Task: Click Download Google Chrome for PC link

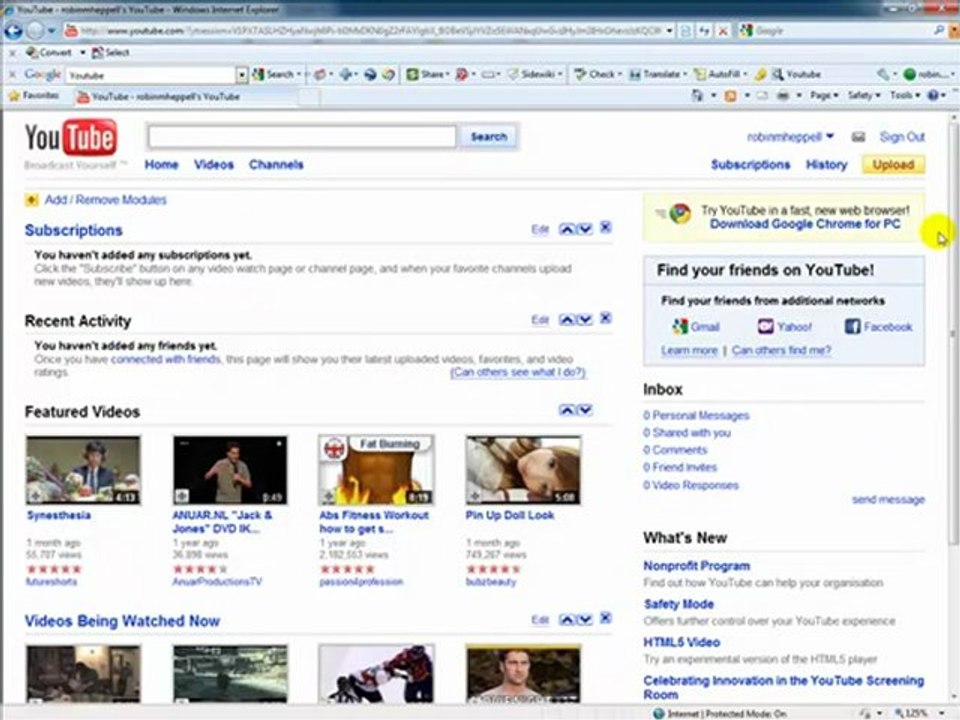Action: (x=805, y=224)
